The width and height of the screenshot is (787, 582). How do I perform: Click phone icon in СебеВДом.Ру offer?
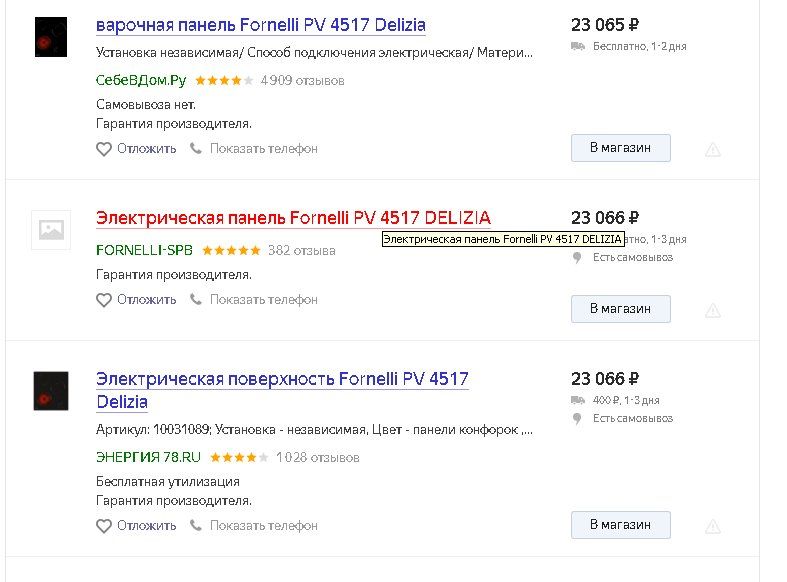pyautogui.click(x=196, y=149)
